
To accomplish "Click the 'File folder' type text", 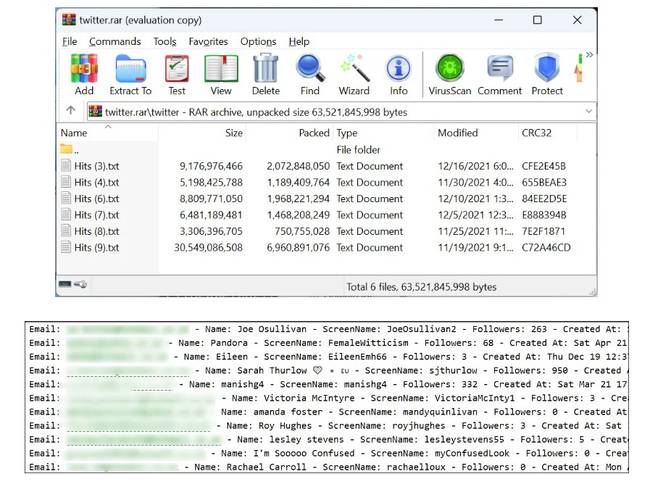I will (x=358, y=150).
